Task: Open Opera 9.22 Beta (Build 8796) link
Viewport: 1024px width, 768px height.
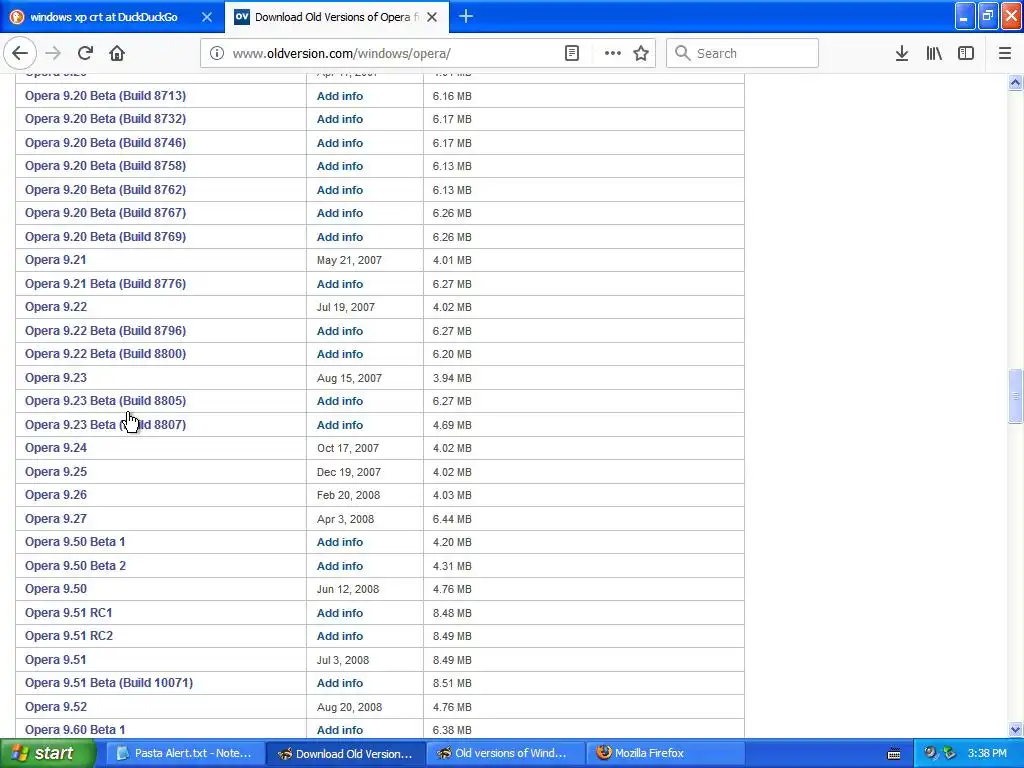Action: [105, 330]
